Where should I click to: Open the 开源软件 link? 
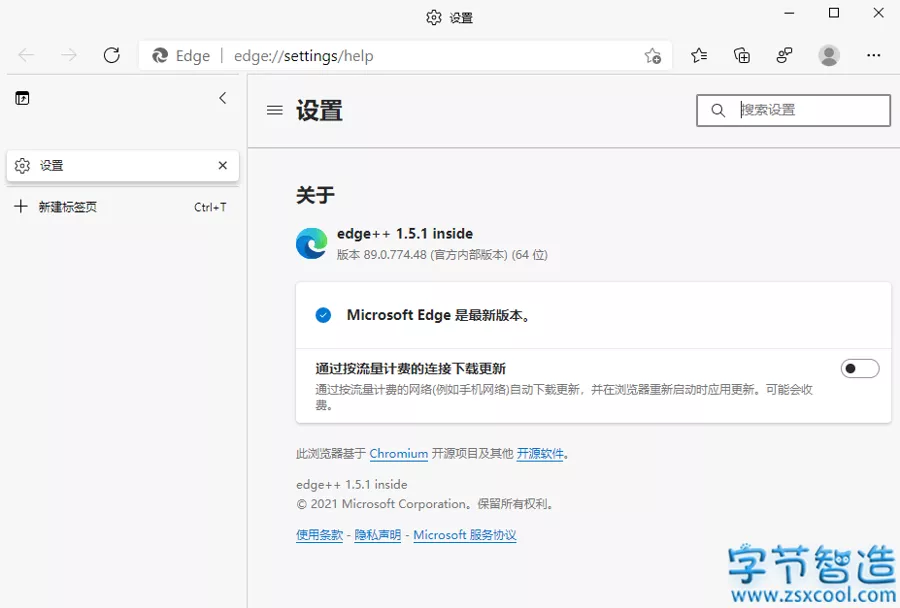[540, 454]
